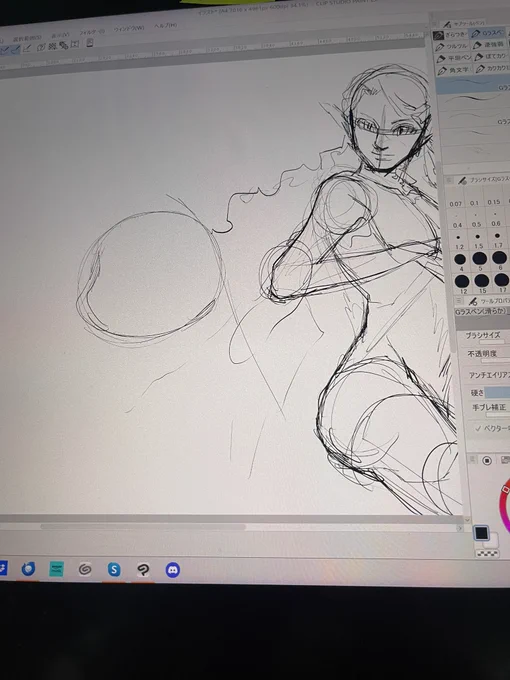
Task: Choose the 平塗ペン sub tool
Action: [x=454, y=58]
